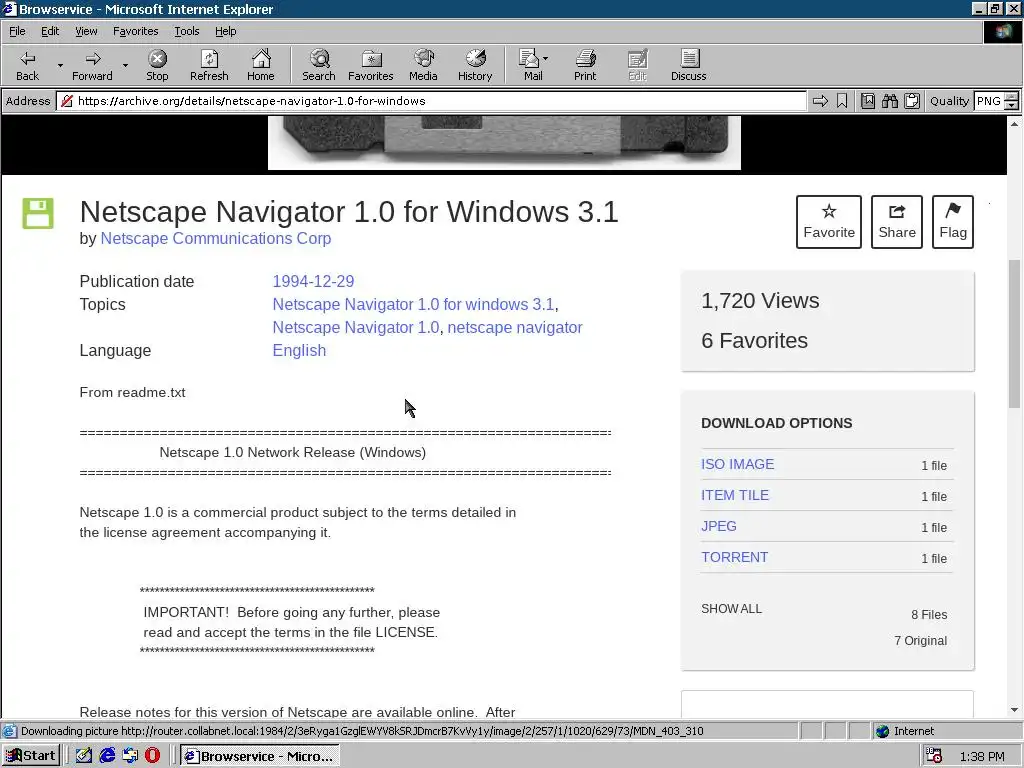Screen dimensions: 1024x768
Task: Download the ITEM TILE option
Action: [x=735, y=495]
